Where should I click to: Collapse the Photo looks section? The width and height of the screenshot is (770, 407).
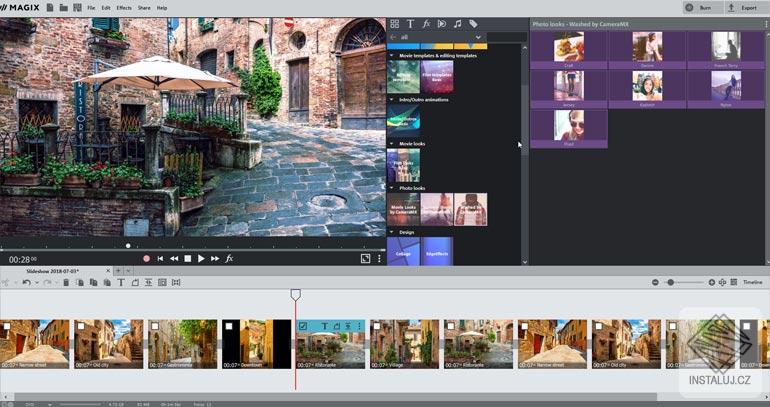tap(392, 188)
